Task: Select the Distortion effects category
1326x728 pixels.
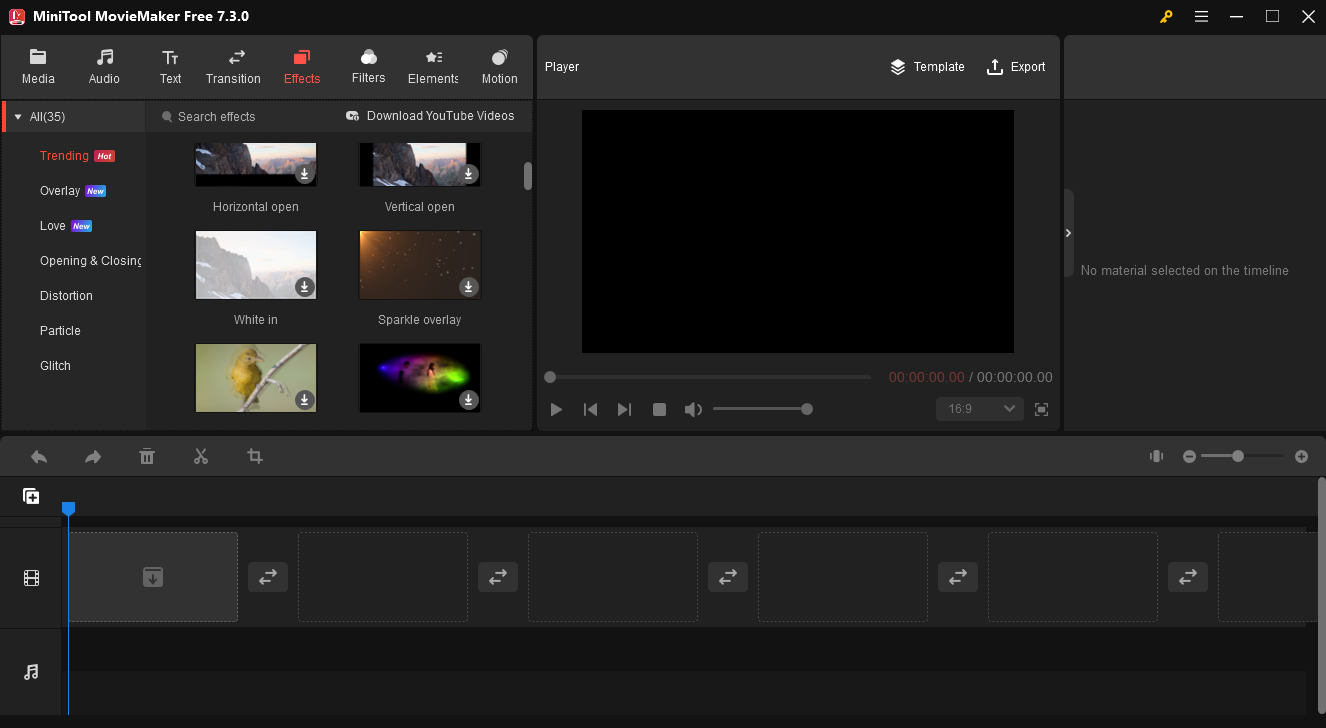Action: tap(66, 296)
